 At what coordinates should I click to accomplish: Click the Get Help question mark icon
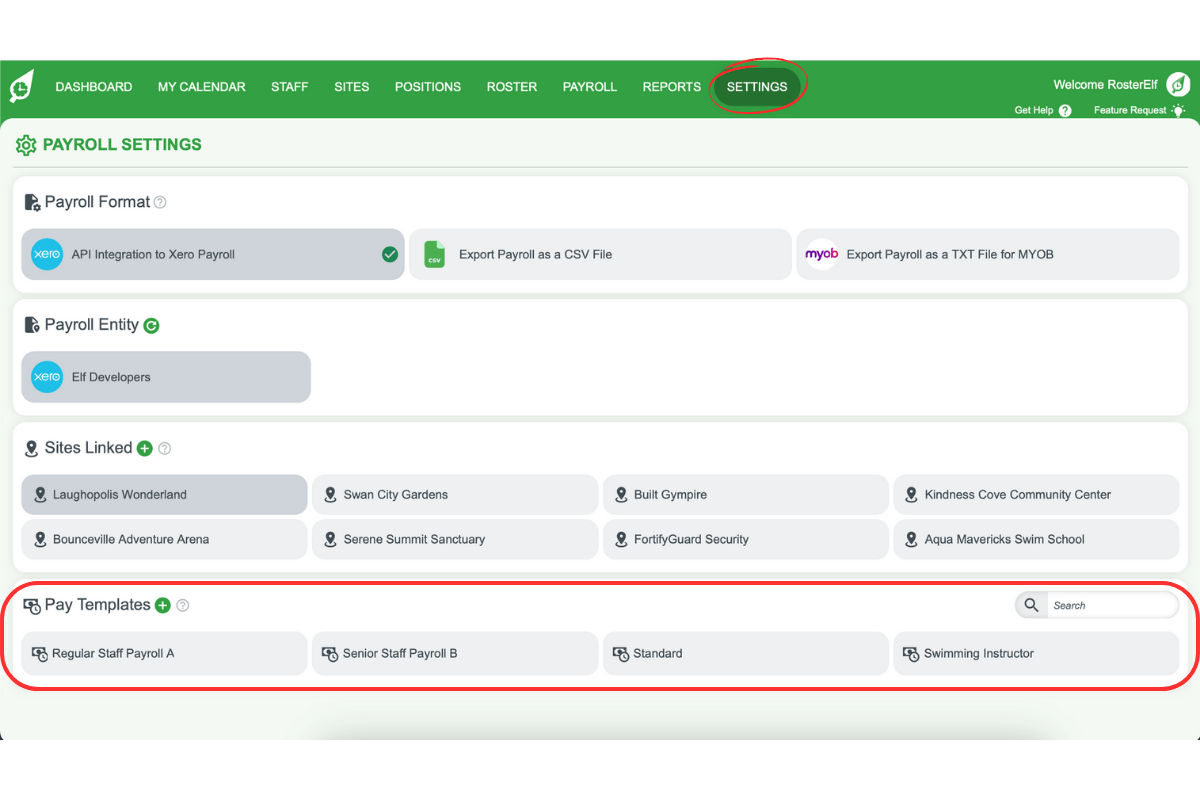click(x=1066, y=111)
